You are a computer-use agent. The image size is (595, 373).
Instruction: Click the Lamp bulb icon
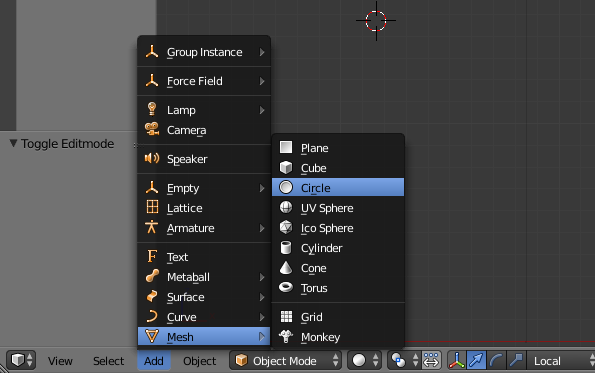(152, 109)
